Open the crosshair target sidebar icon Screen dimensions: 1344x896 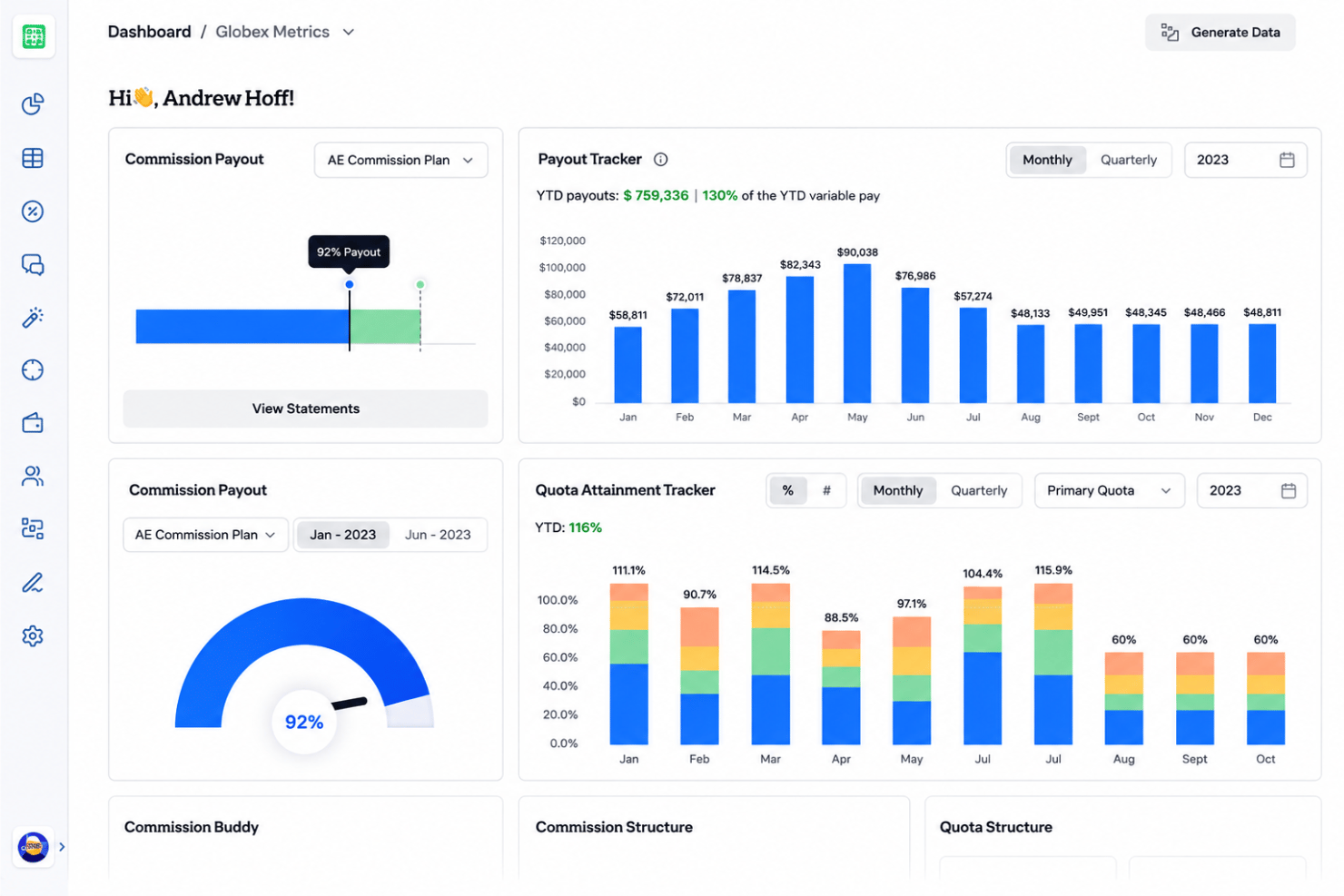33,370
